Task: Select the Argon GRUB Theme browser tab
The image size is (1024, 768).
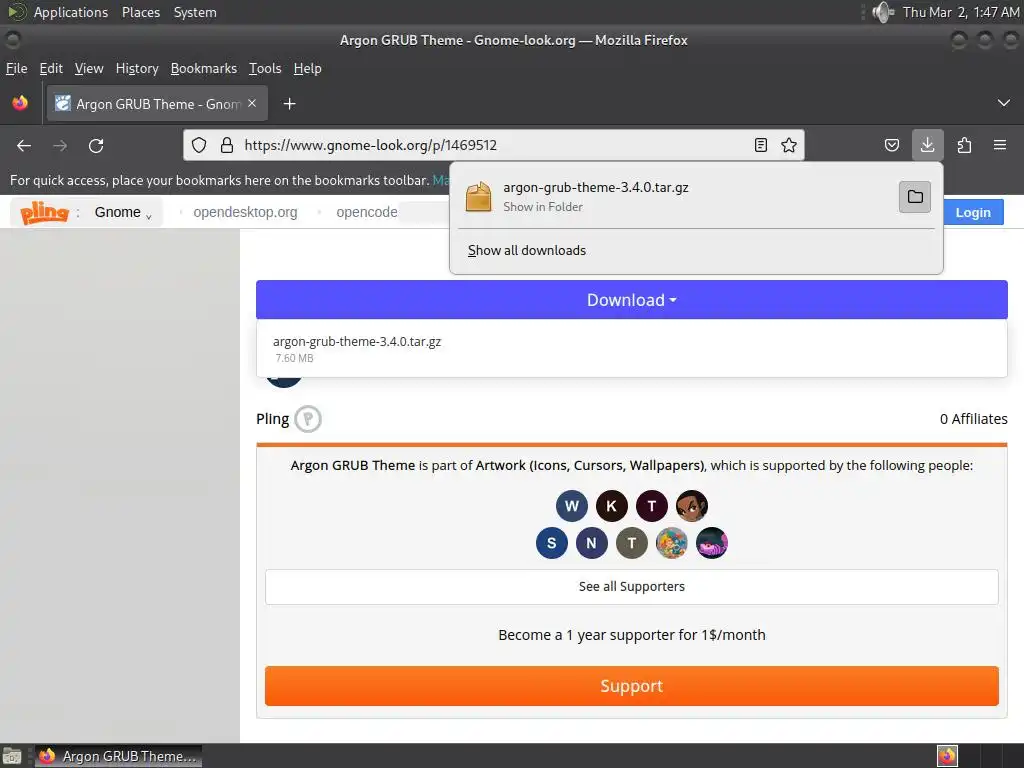Action: click(x=157, y=104)
